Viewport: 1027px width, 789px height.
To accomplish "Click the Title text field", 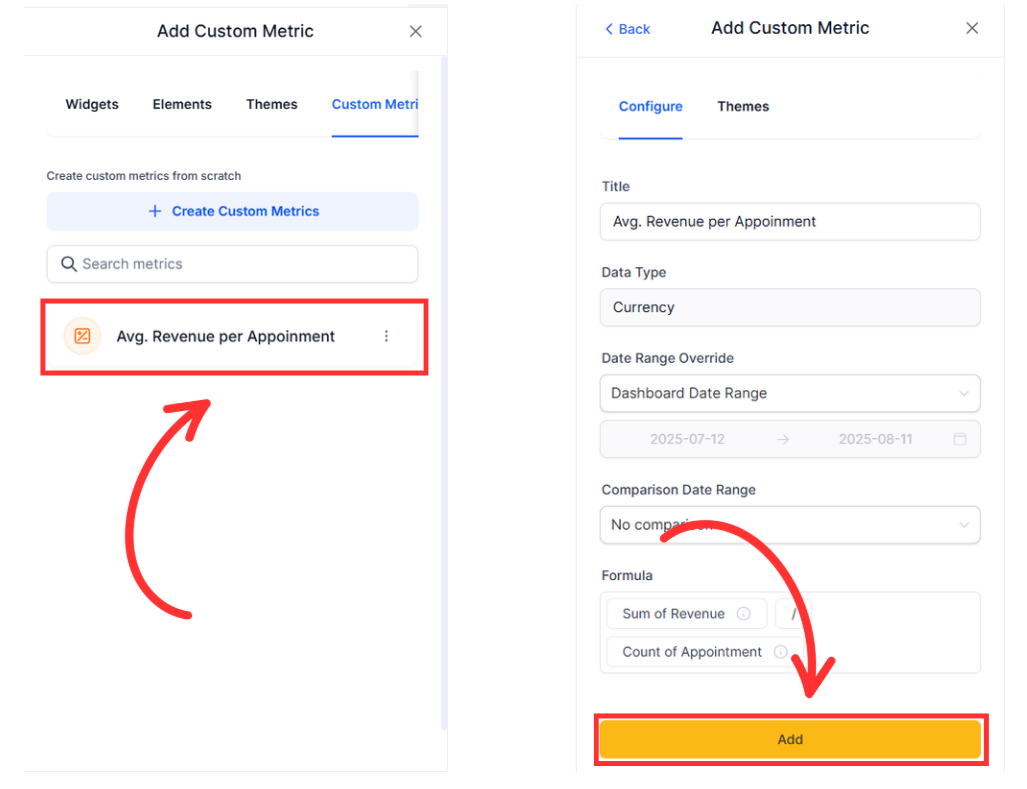I will (790, 221).
